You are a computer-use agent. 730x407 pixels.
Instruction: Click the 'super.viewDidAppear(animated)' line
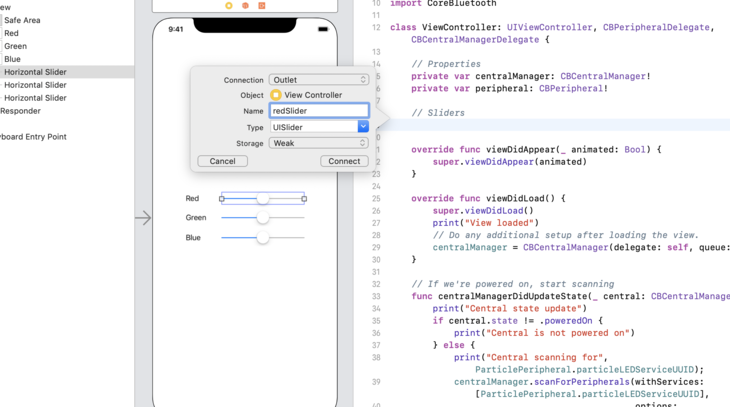[x=510, y=162]
